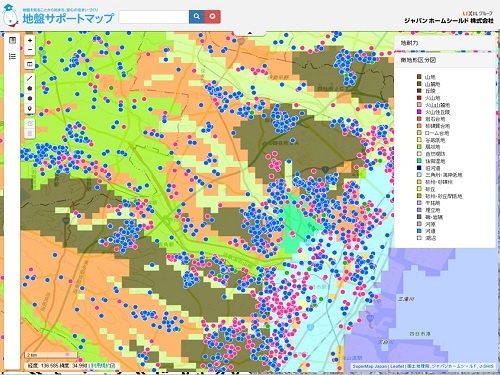Image resolution: width=500 pixels, height=375 pixels.
Task: Select the place marker tool
Action: [x=30, y=109]
